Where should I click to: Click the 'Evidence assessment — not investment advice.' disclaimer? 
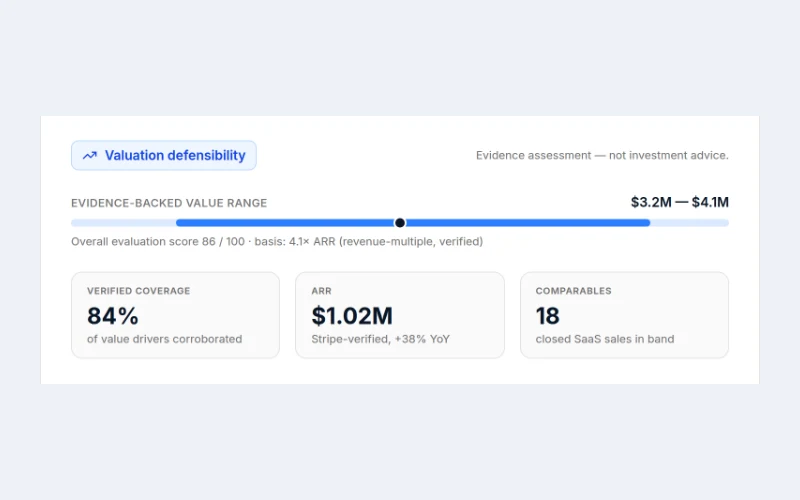602,155
